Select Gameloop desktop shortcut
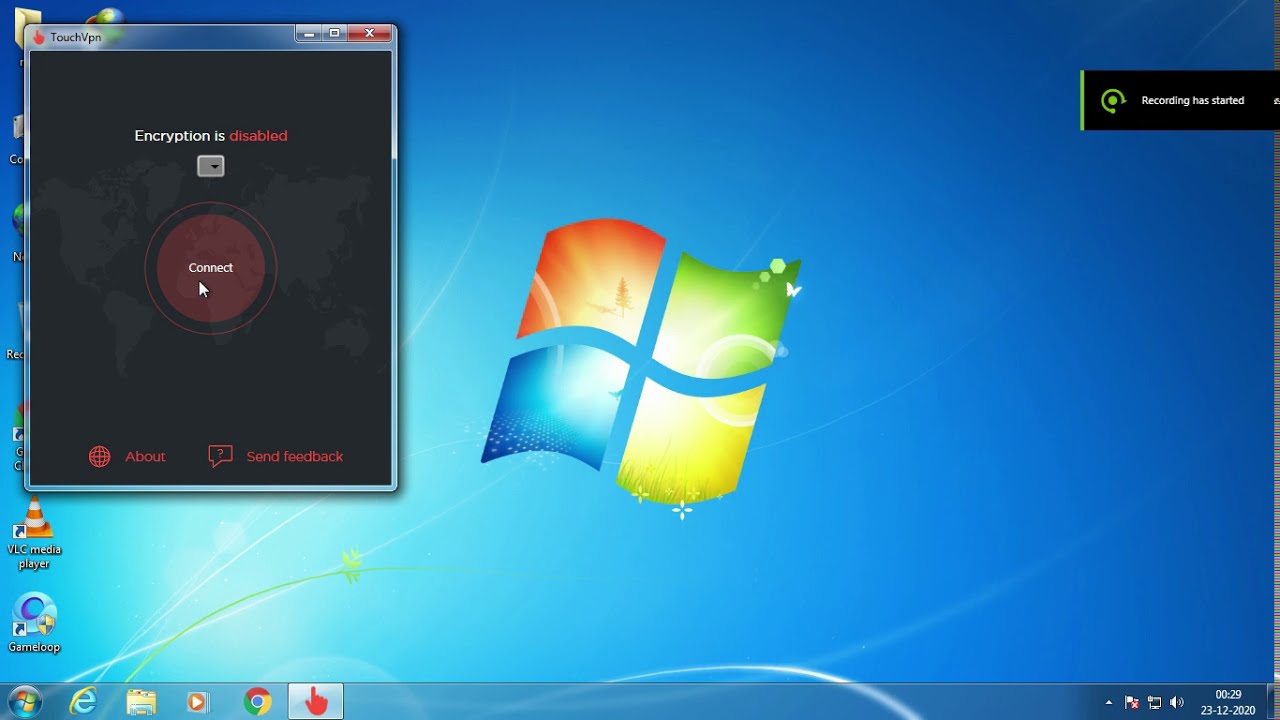The height and width of the screenshot is (720, 1280). (x=34, y=624)
